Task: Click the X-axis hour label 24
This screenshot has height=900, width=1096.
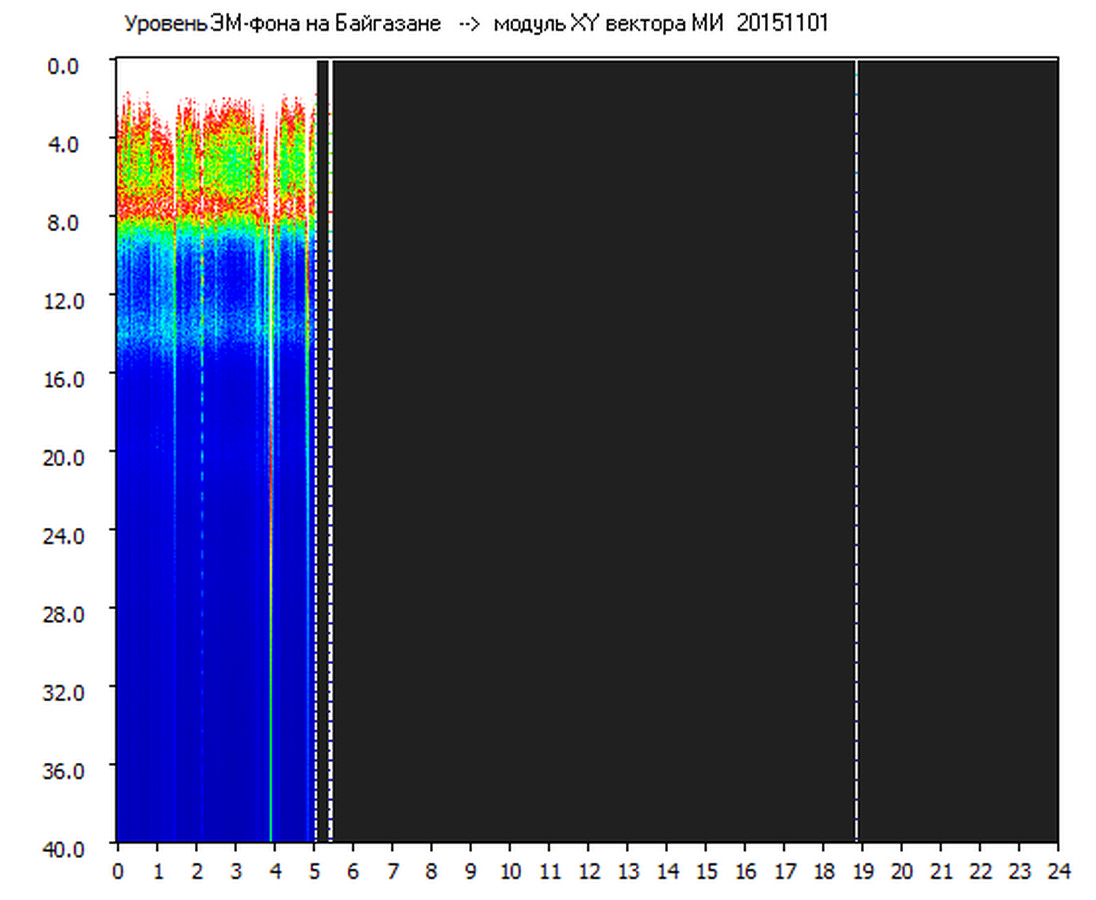Action: pos(1059,871)
